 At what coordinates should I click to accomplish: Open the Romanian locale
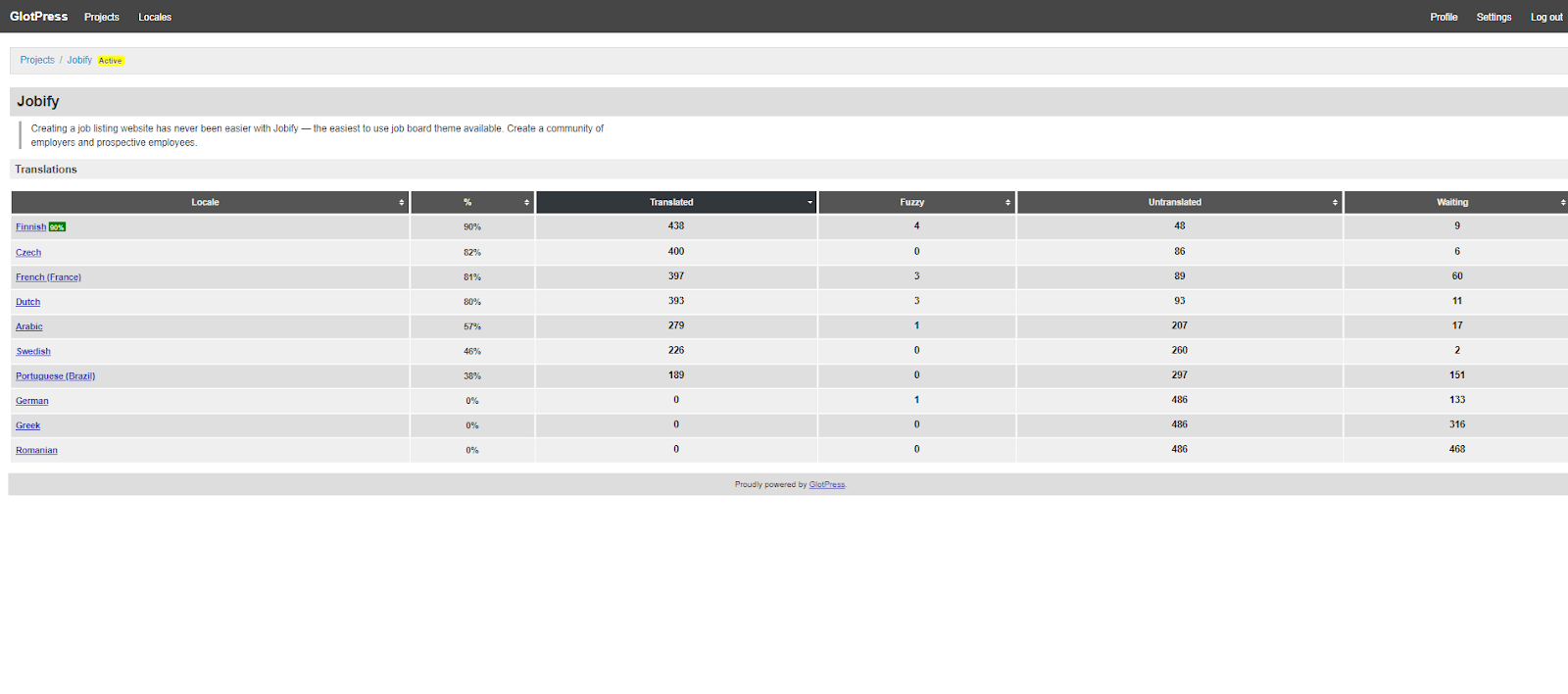click(36, 450)
